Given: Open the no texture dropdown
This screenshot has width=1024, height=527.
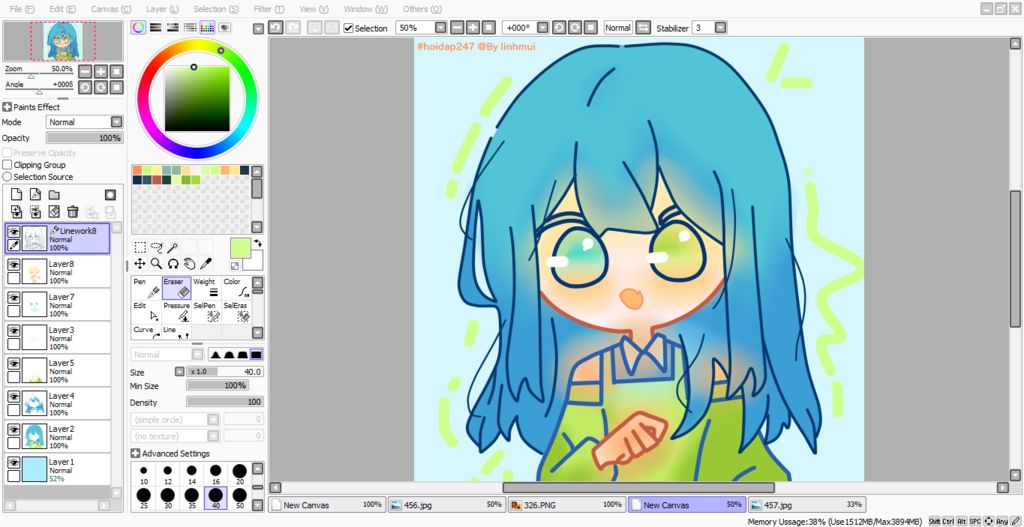Looking at the screenshot, I should pos(213,436).
